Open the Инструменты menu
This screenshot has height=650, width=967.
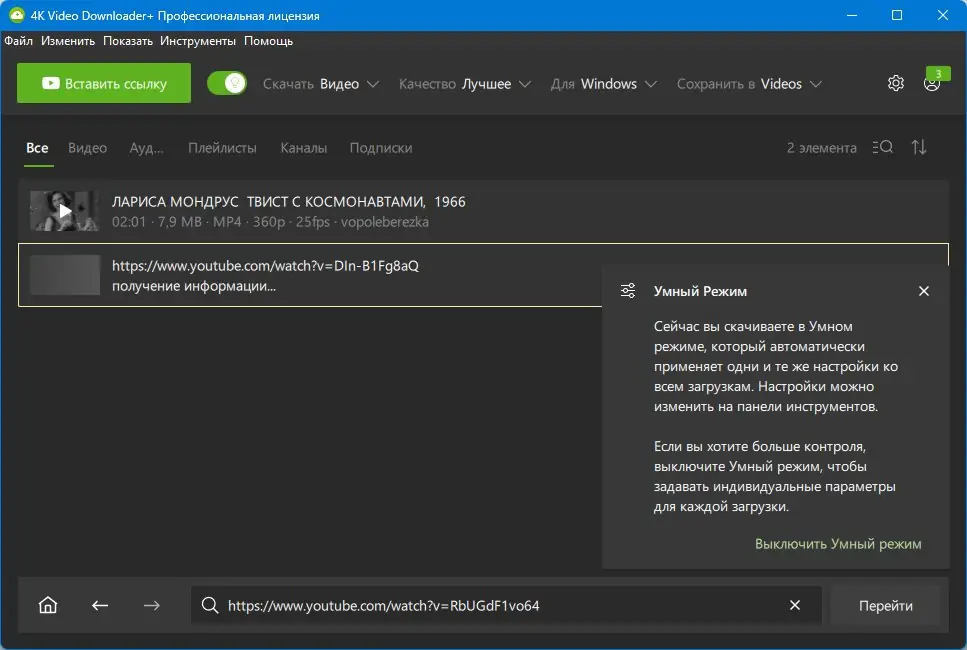[198, 41]
